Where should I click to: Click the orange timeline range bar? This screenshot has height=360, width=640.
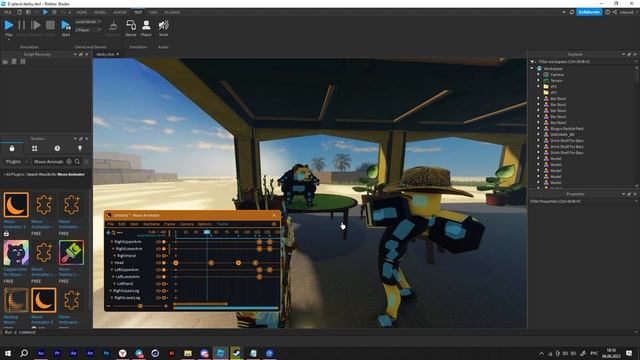[200, 304]
